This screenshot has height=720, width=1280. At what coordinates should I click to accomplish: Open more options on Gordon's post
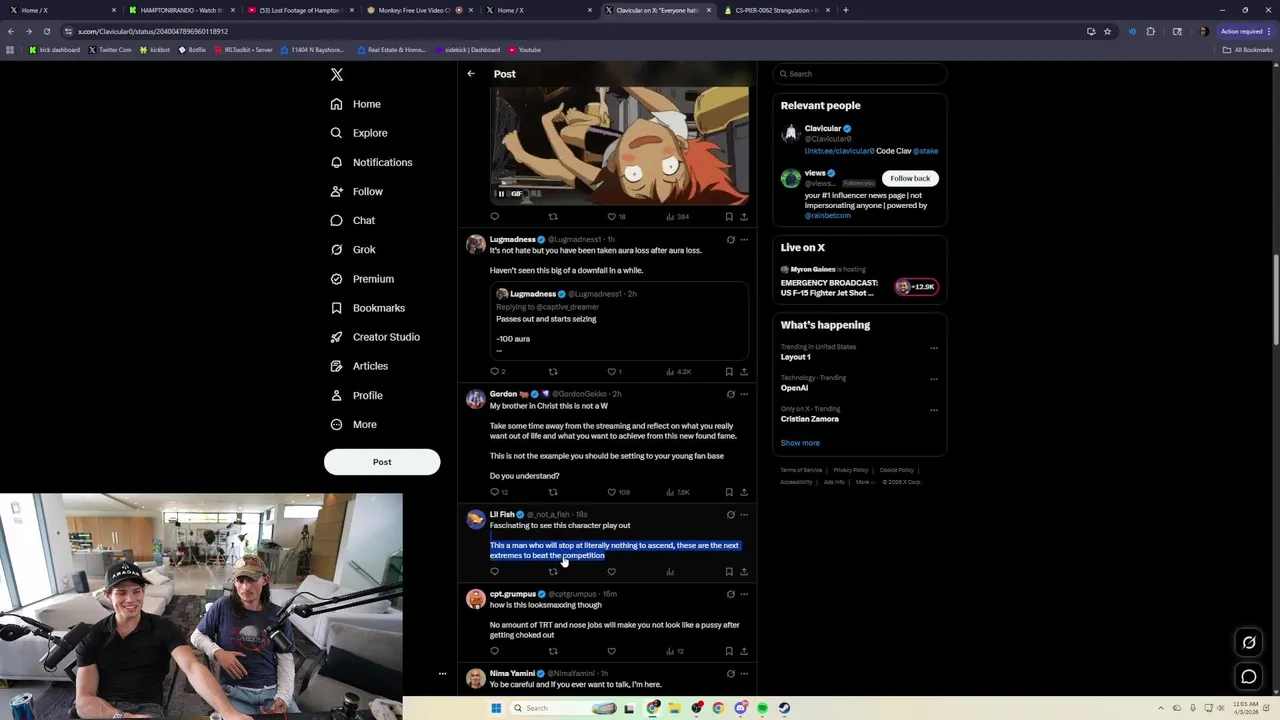click(x=744, y=394)
